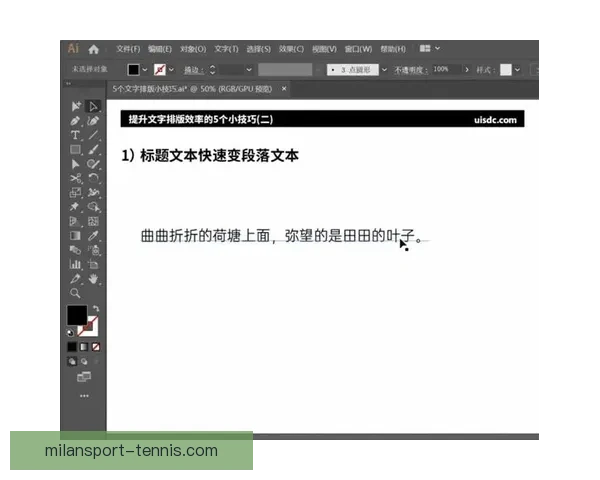Toggle None mode button below swatches
Image resolution: width=600 pixels, height=480 pixels.
96,347
